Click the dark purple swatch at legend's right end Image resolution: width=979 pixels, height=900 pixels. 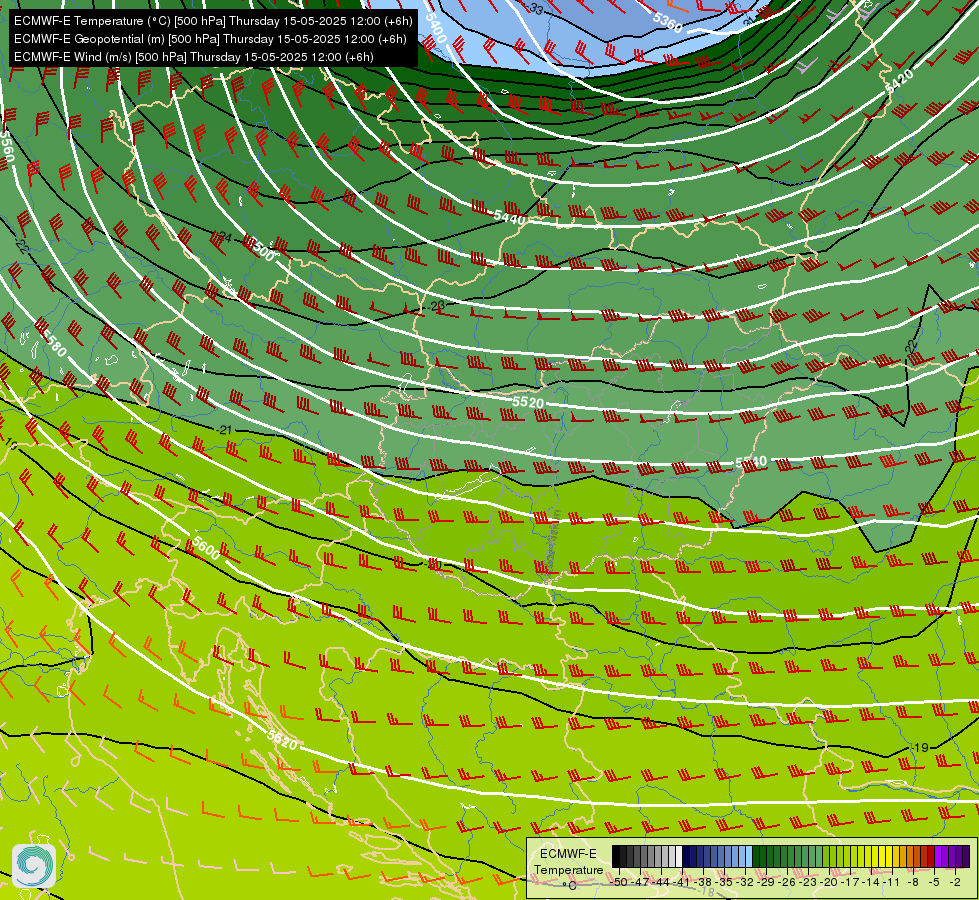click(x=966, y=856)
